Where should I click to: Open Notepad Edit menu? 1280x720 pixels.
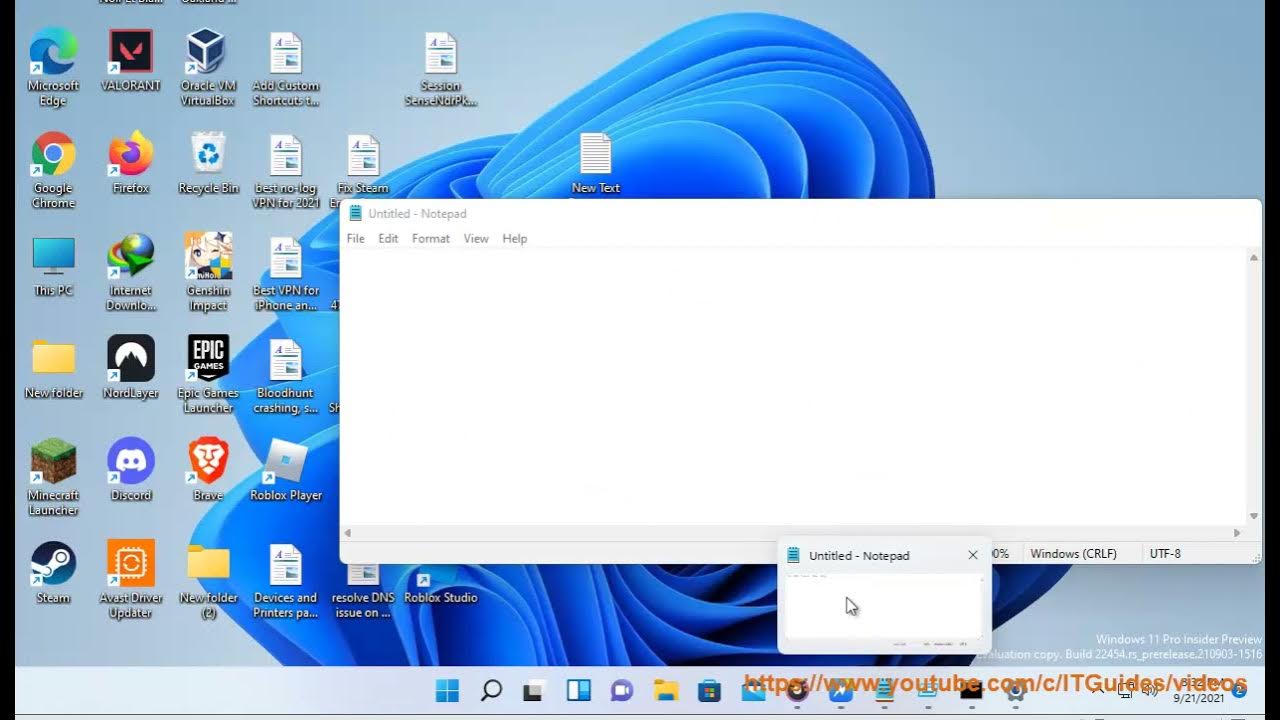click(388, 239)
